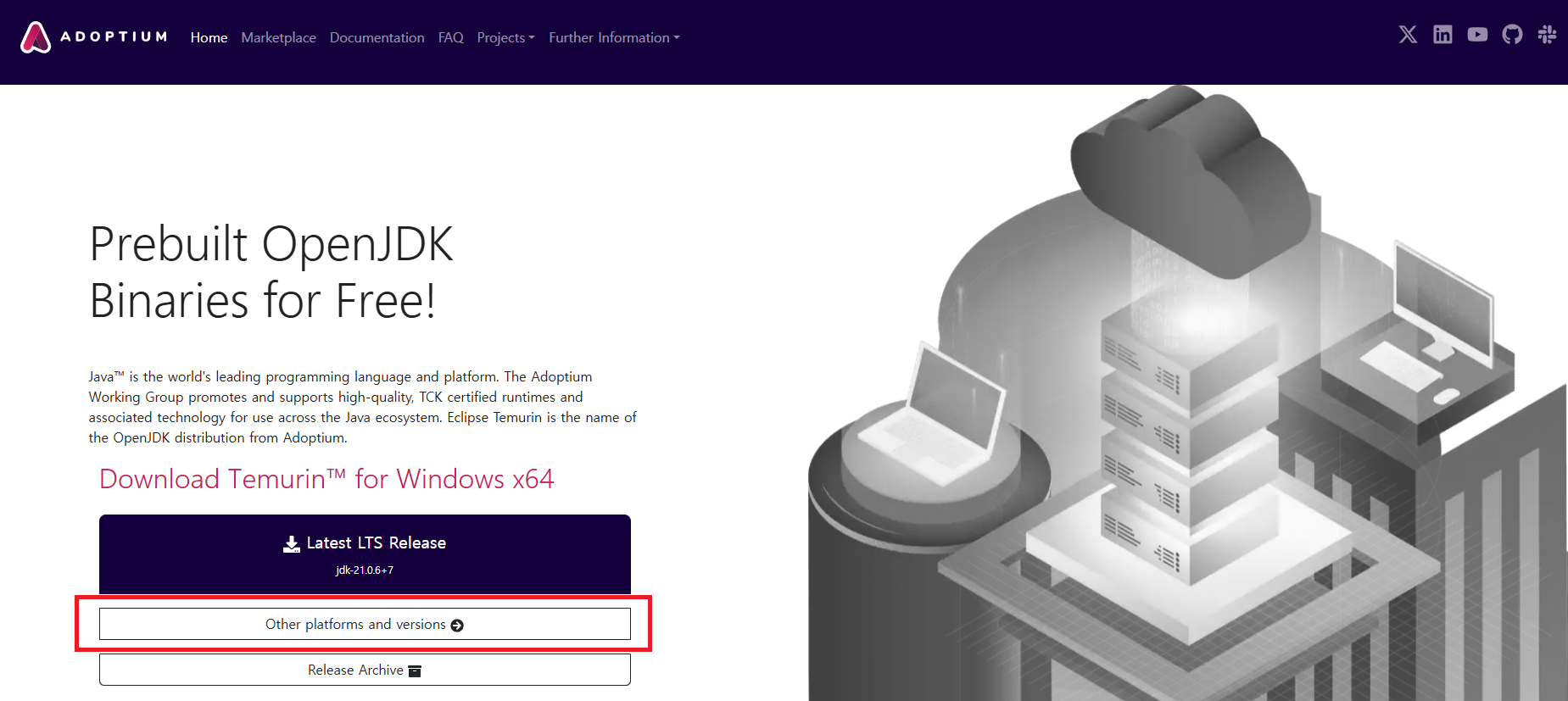Click the 'Download Temurin for Windows x64' heading
The height and width of the screenshot is (701, 1568).
click(326, 479)
